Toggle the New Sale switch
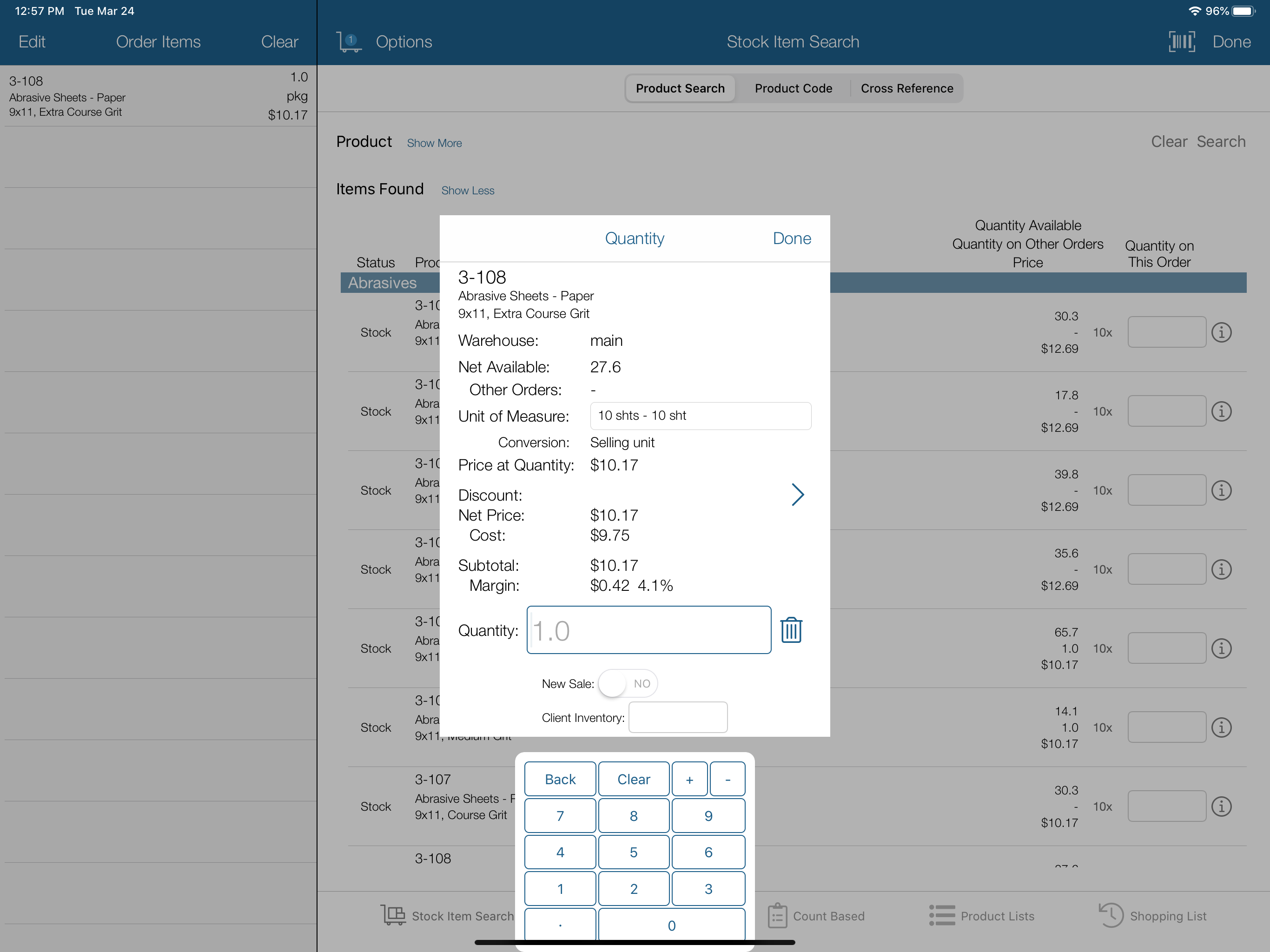 pos(628,683)
